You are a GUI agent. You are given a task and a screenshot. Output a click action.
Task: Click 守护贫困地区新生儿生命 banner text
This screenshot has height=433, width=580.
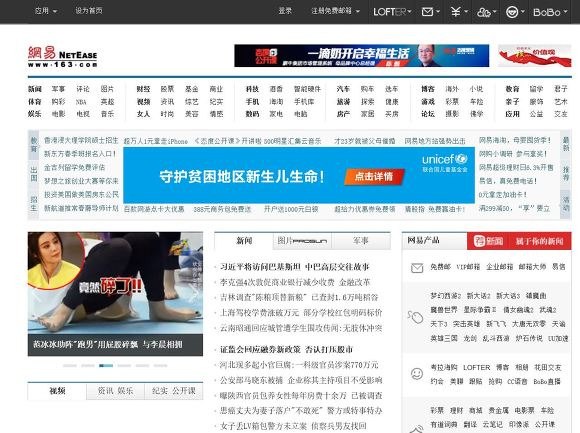pyautogui.click(x=242, y=176)
